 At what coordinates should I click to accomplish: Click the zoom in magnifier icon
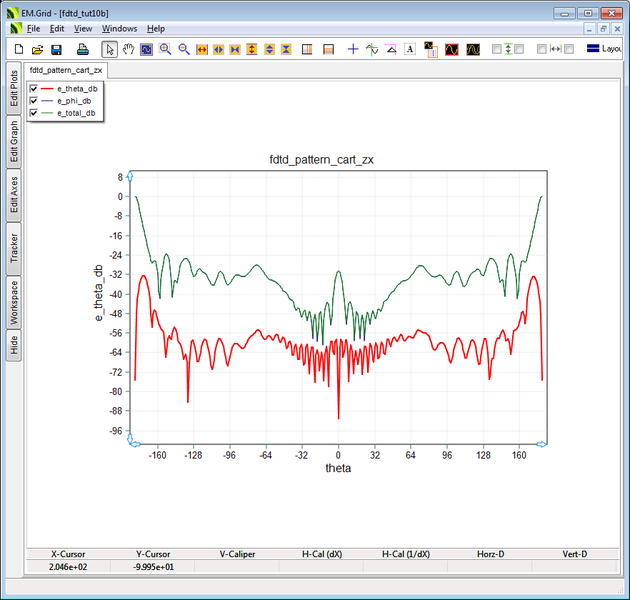pos(165,49)
